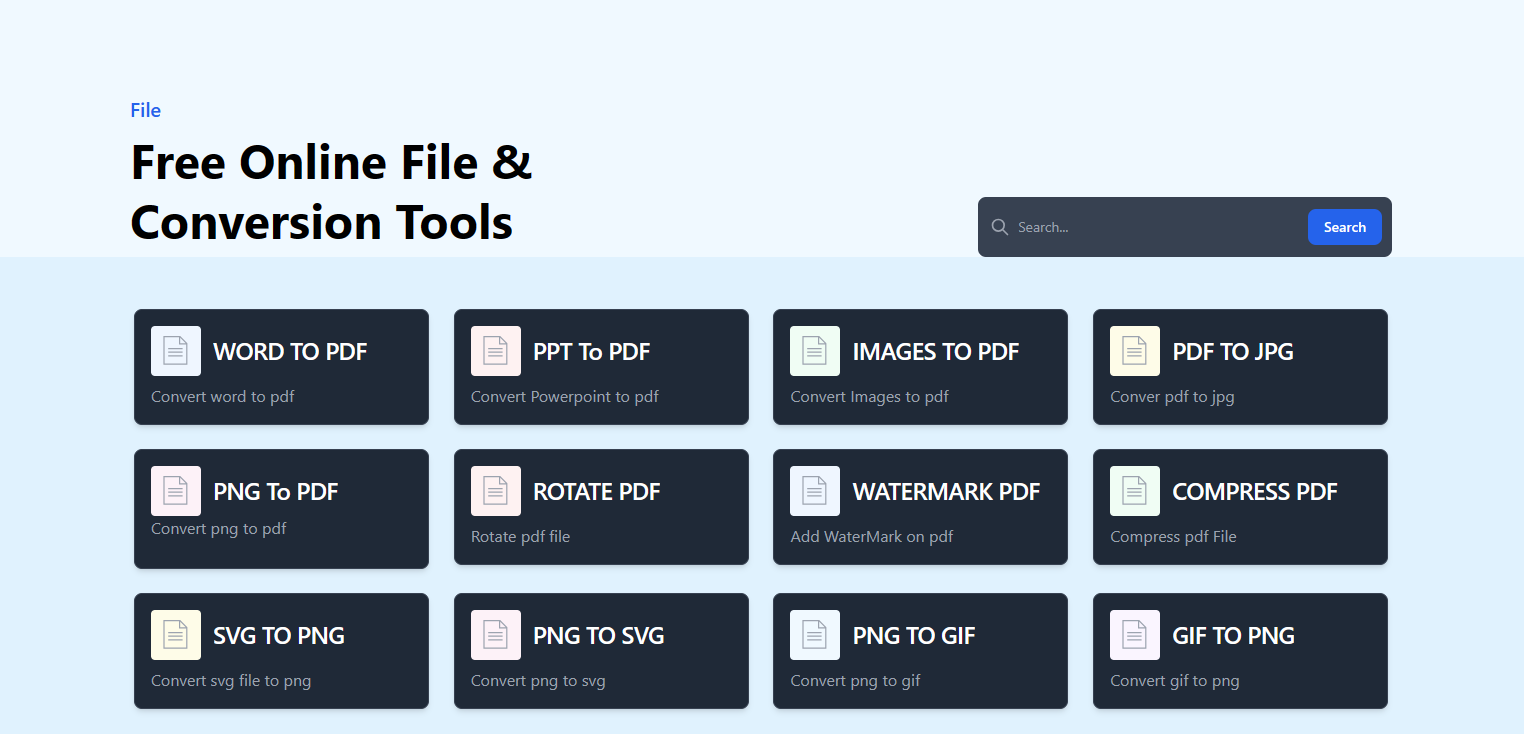Open Convert Powerpoint to pdf description
This screenshot has width=1524, height=734.
click(x=565, y=396)
